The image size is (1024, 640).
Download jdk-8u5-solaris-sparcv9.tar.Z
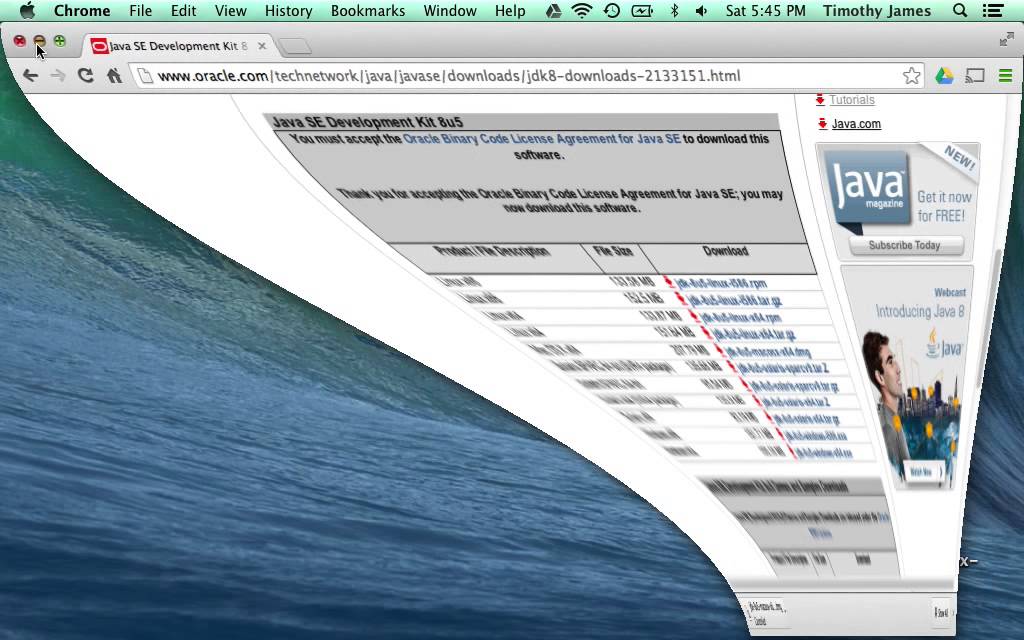tap(783, 368)
